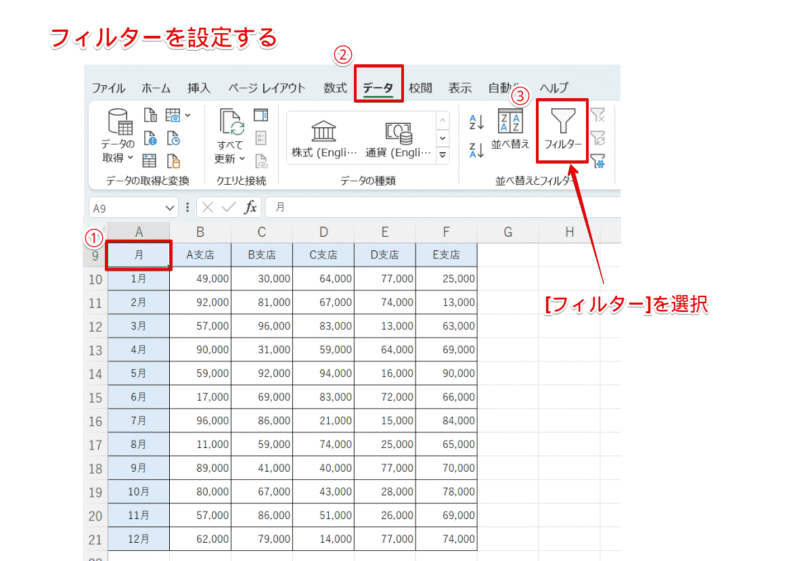The width and height of the screenshot is (812, 561).
Task: Select row header 15
Action: pyautogui.click(x=96, y=397)
